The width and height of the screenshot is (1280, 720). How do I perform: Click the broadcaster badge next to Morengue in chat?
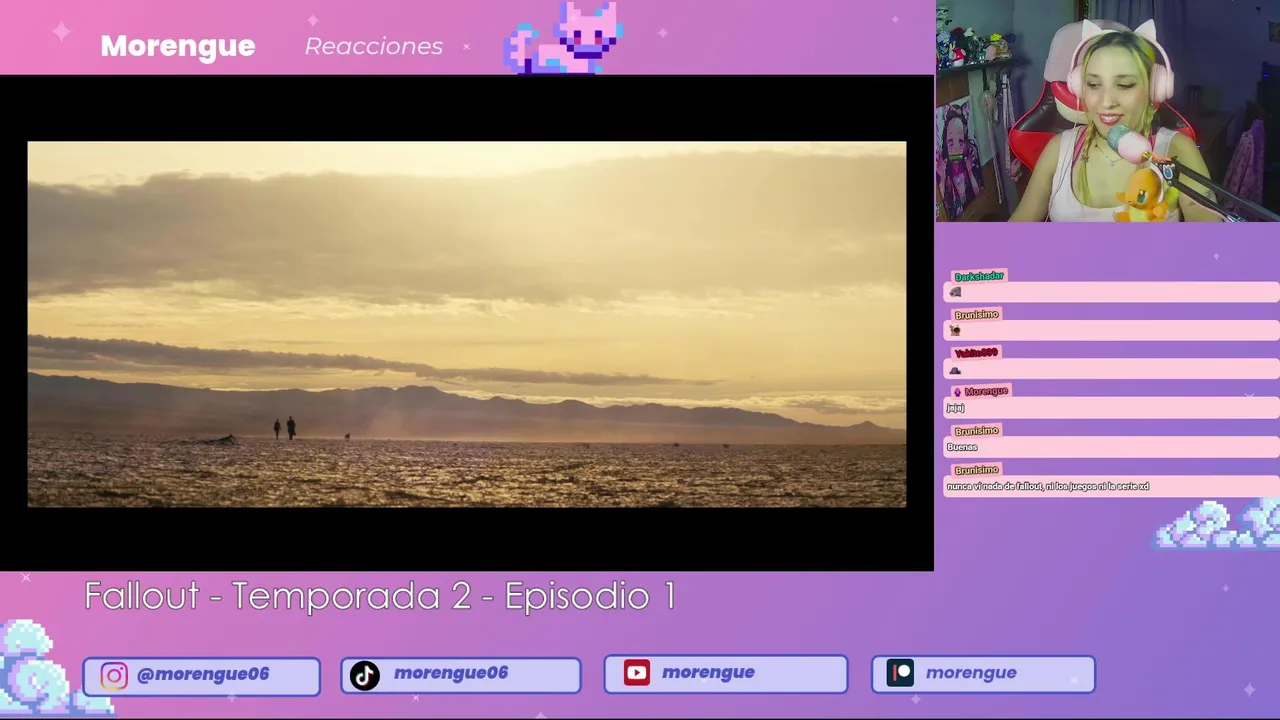957,392
